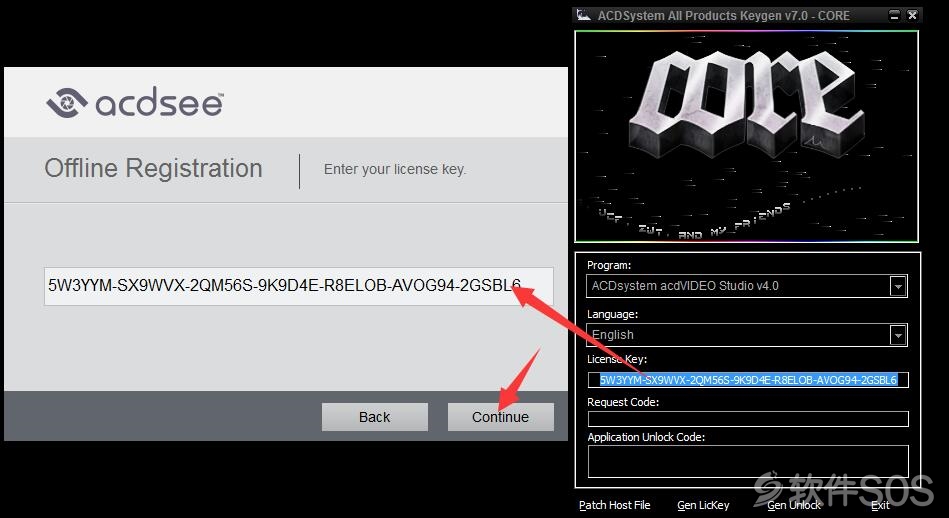
Task: Minimize the keygen window
Action: click(x=895, y=16)
